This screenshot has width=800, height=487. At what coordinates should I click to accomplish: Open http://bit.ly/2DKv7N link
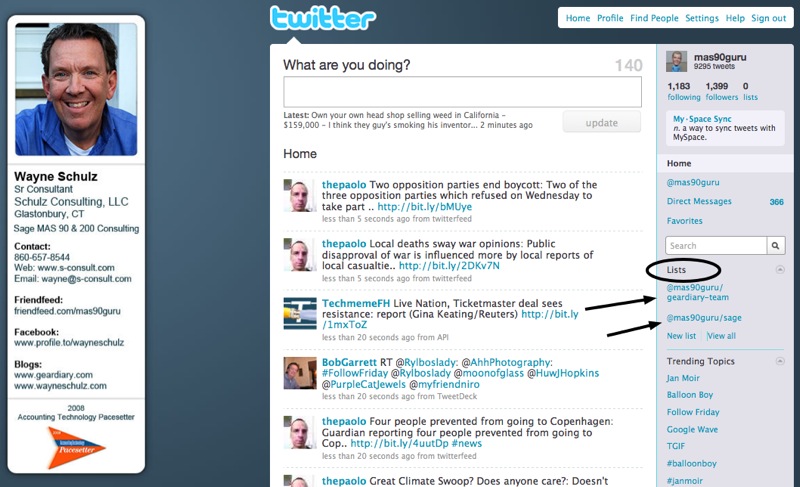coord(449,266)
